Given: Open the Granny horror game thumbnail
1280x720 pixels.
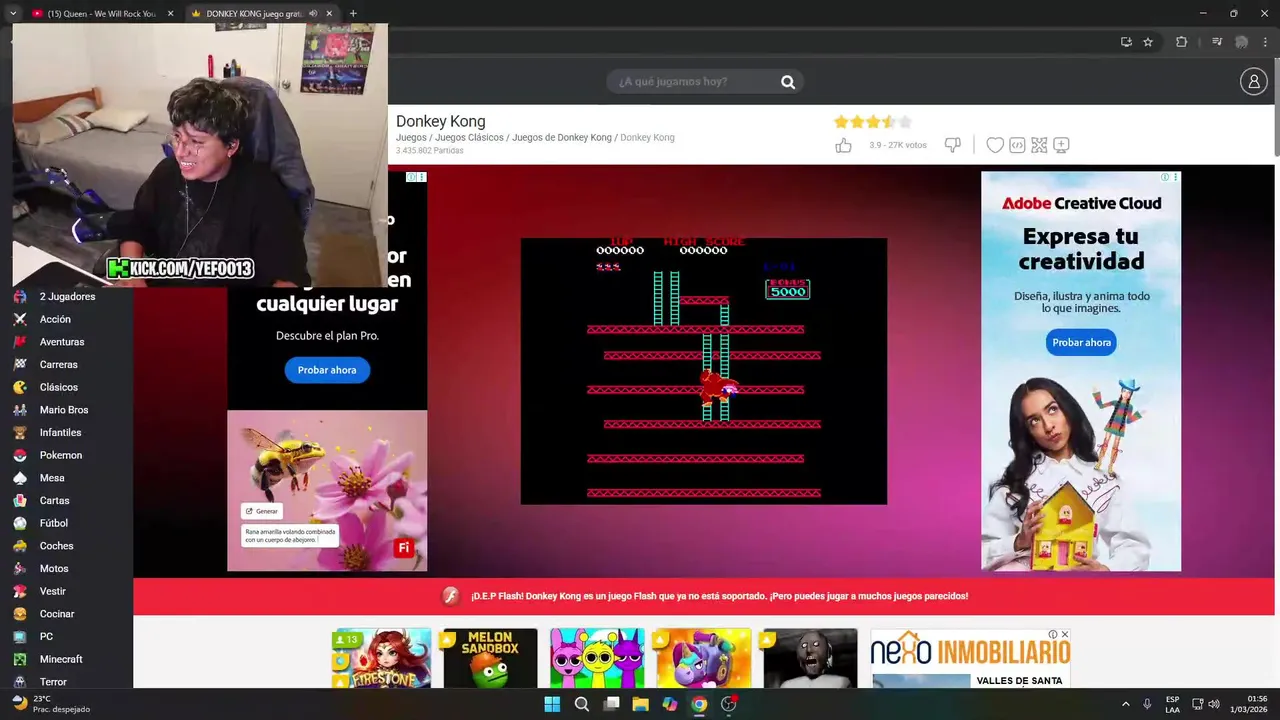Looking at the screenshot, I should coord(810,658).
